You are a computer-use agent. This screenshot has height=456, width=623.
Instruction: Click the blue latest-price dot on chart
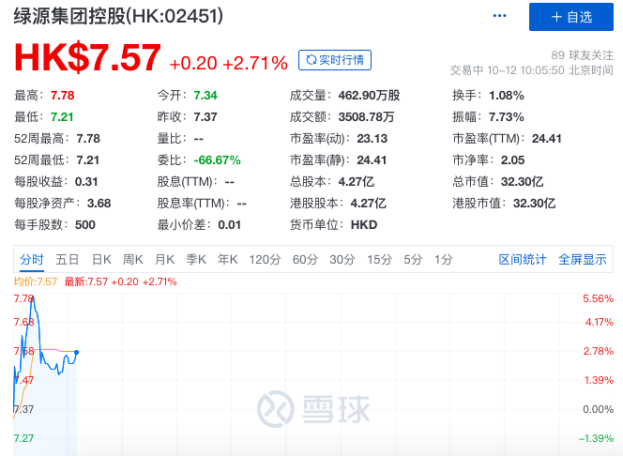tap(76, 352)
